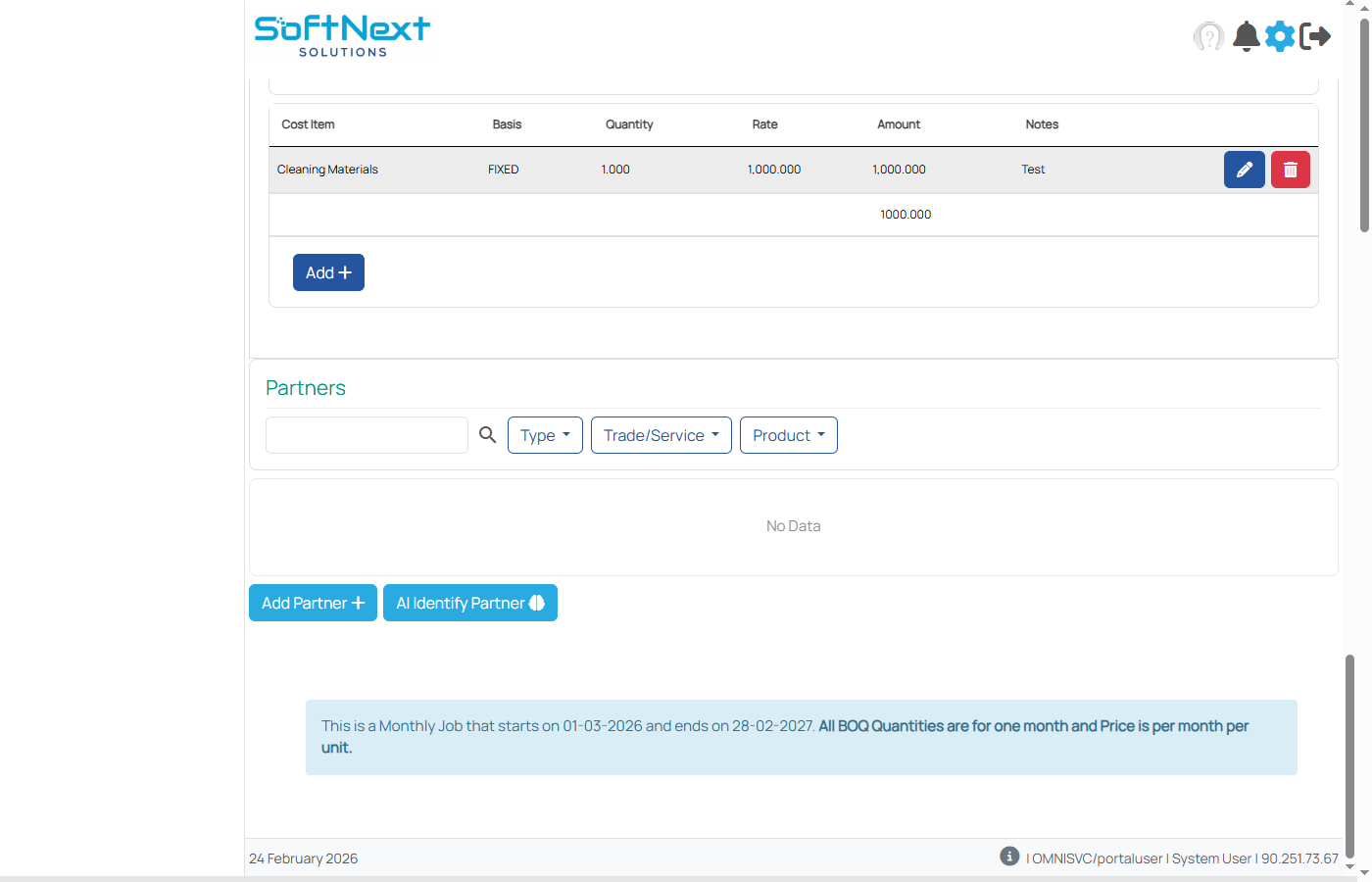
Task: Click the search magnifier in Partners section
Action: [x=487, y=434]
